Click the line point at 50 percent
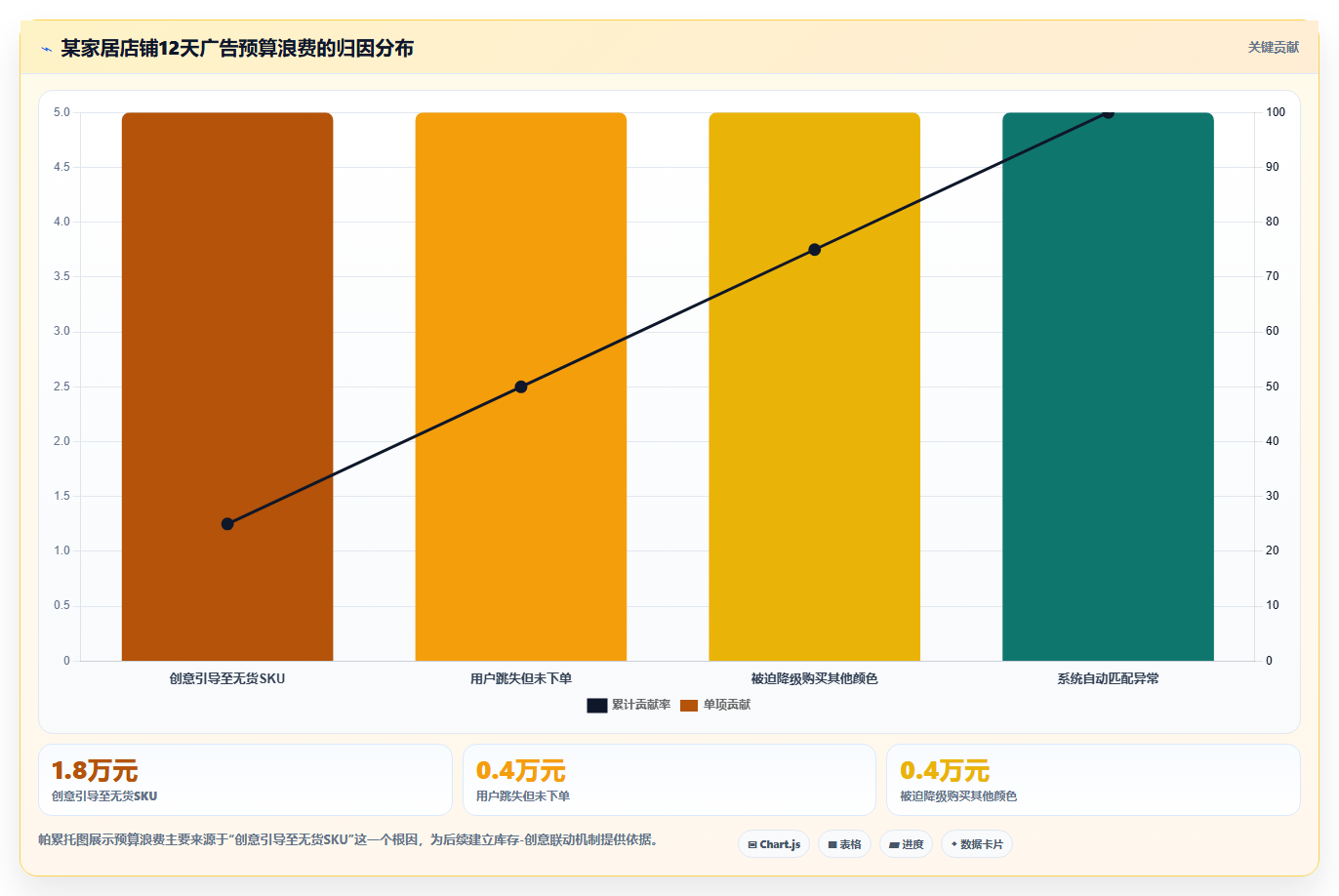Image resolution: width=1339 pixels, height=896 pixels. (x=521, y=387)
